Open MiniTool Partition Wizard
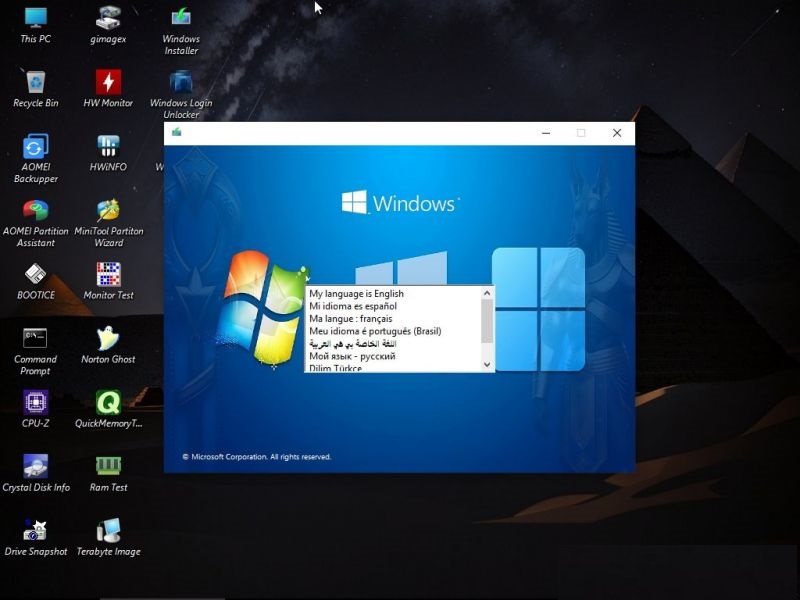This screenshot has height=600, width=800. pos(108,211)
